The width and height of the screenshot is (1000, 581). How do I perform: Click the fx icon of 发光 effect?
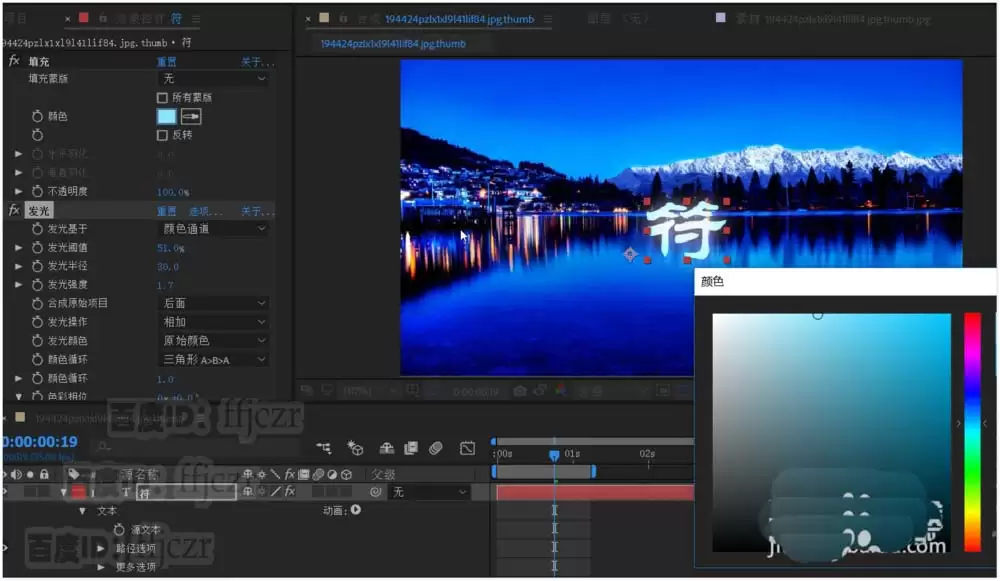pos(14,210)
